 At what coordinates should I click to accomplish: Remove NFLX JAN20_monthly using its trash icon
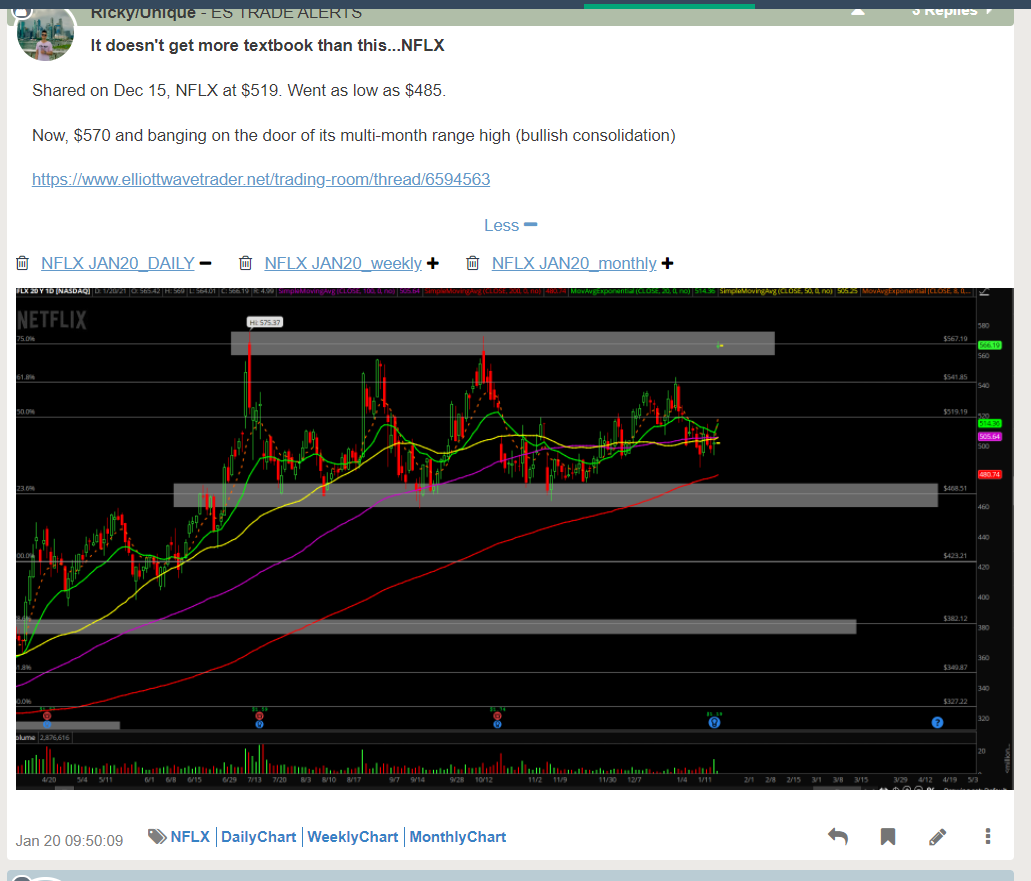[472, 263]
